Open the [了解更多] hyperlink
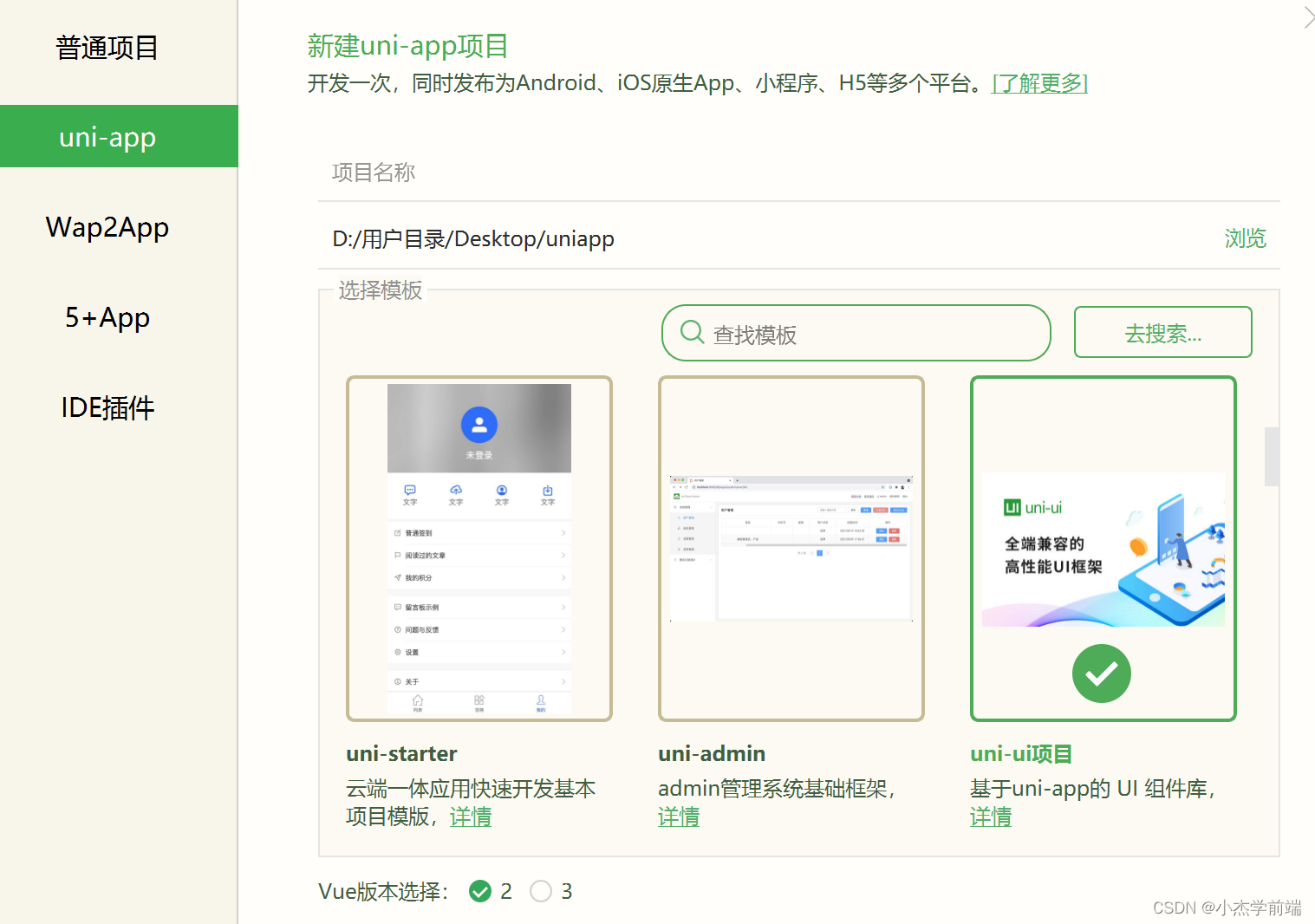Viewport: 1315px width, 924px height. (x=1038, y=83)
